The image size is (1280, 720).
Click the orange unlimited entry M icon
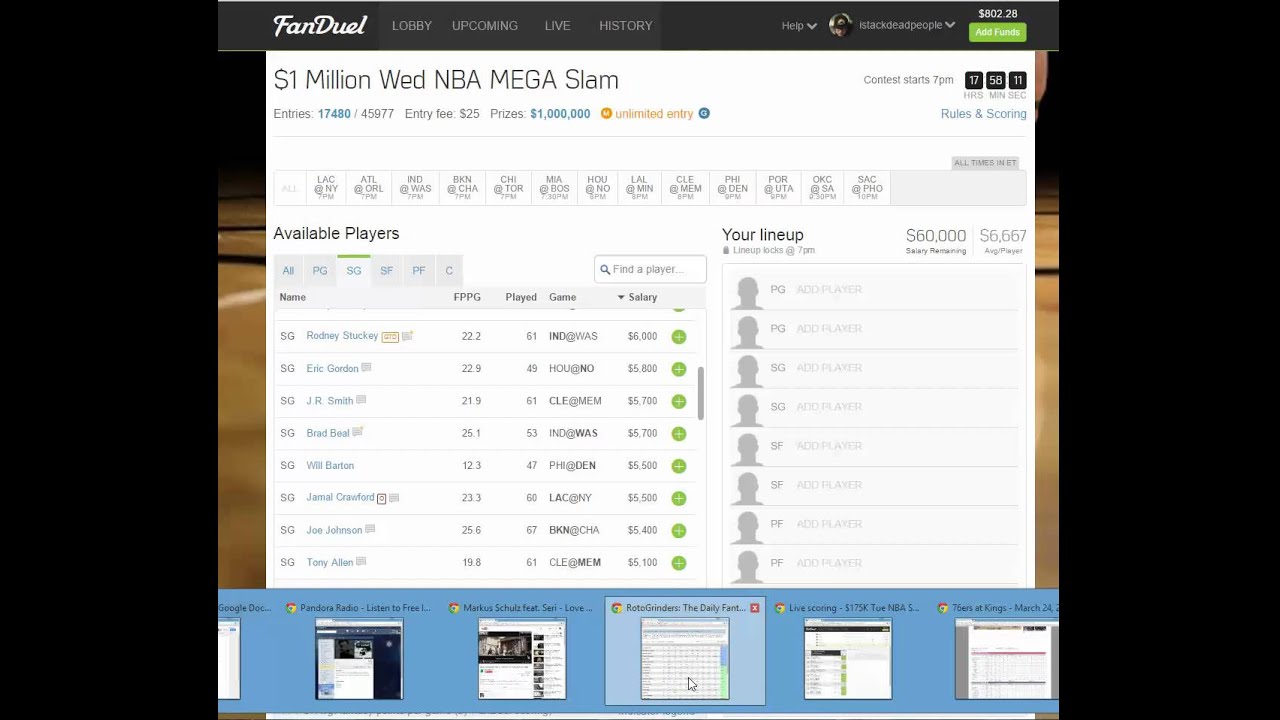pos(606,114)
